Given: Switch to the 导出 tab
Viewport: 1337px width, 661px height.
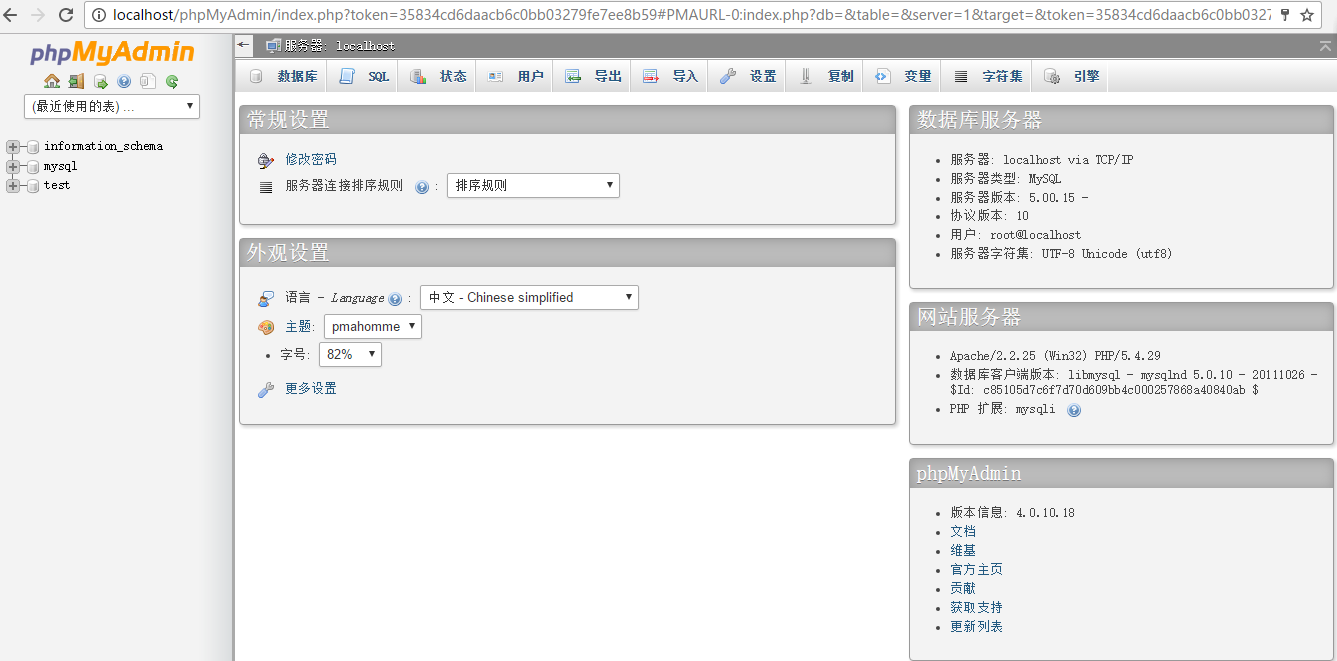Looking at the screenshot, I should (593, 76).
